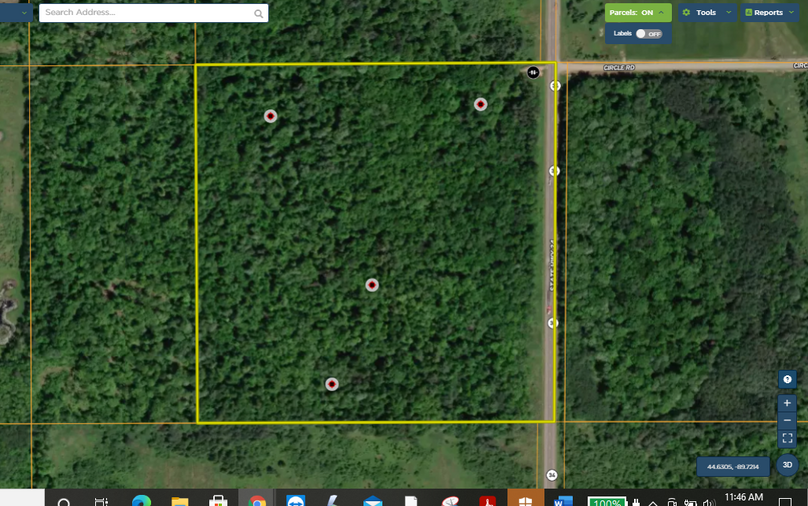The width and height of the screenshot is (808, 506).
Task: Open the dropdown left of the search box
Action: tap(16, 12)
